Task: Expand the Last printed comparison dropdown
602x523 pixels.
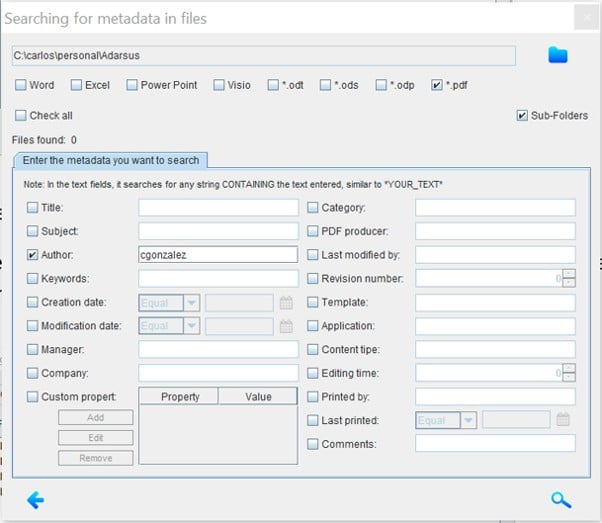Action: [468, 420]
